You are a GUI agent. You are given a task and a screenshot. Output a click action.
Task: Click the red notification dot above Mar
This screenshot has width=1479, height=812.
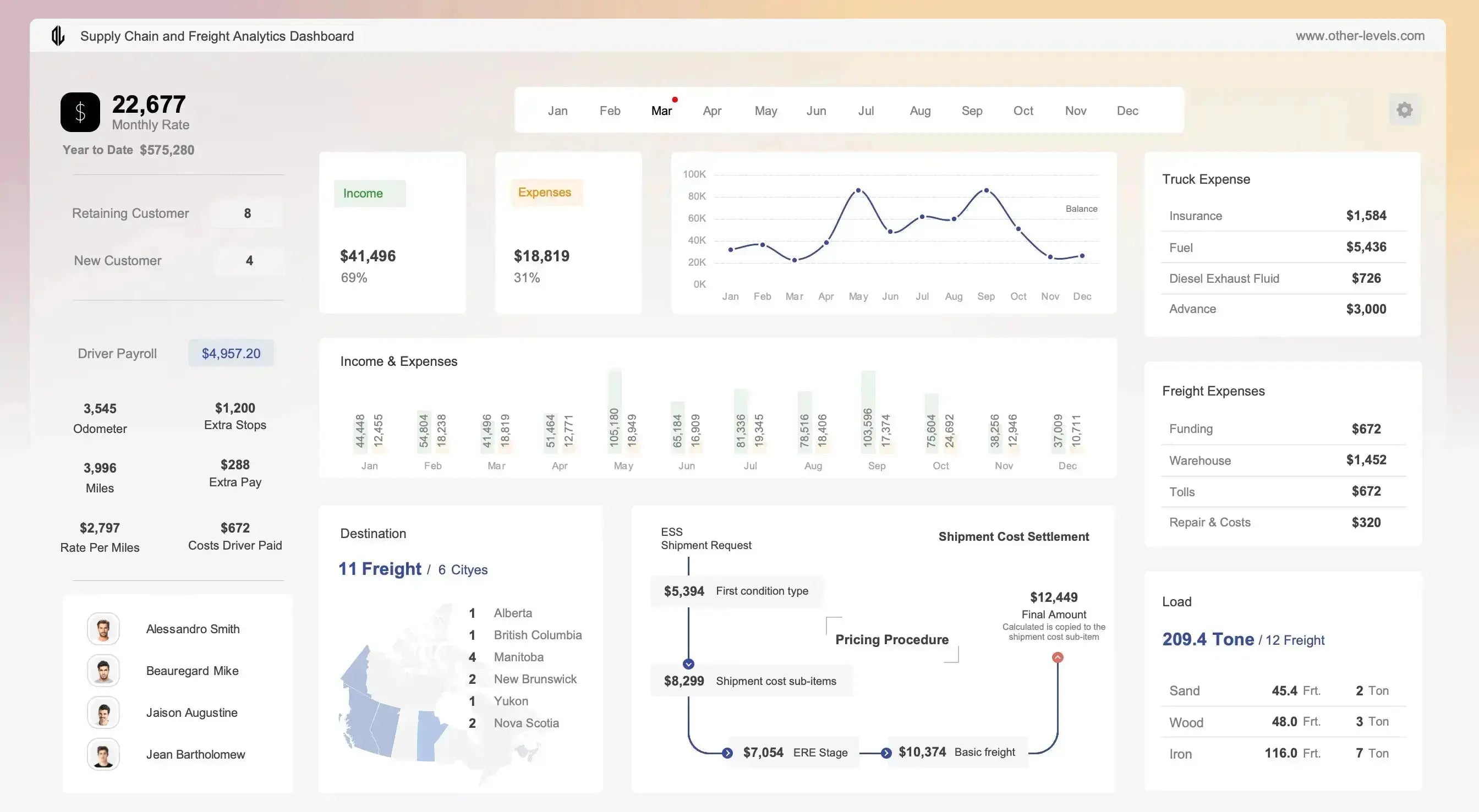[675, 99]
